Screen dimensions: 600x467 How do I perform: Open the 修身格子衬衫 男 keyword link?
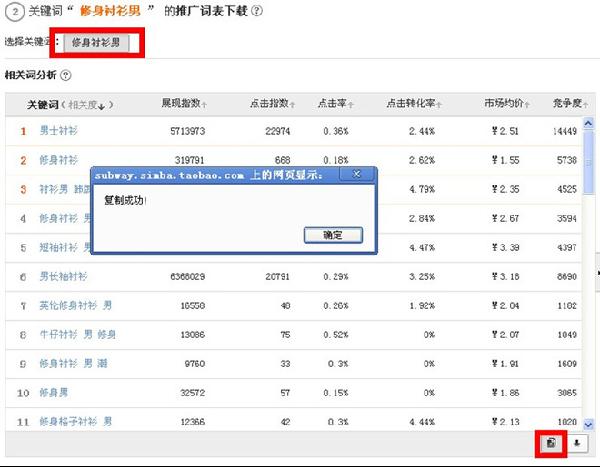(75, 422)
